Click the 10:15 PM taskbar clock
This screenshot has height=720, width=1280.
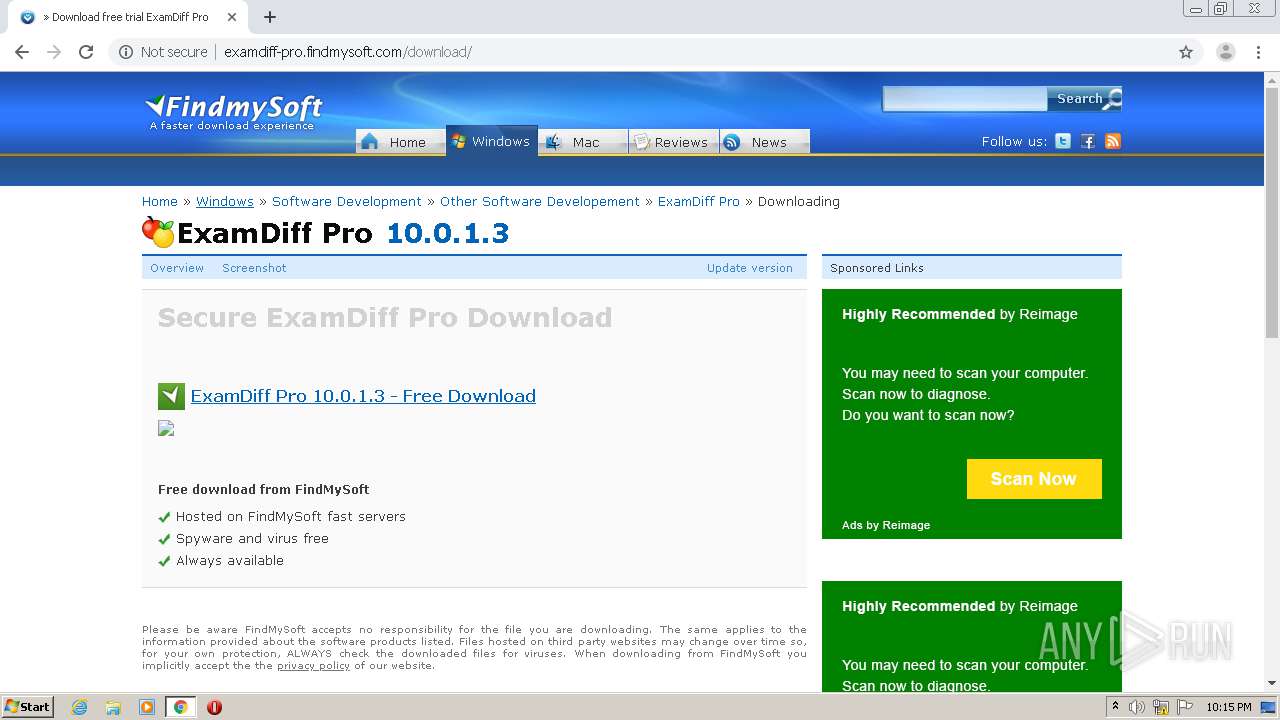point(1228,707)
